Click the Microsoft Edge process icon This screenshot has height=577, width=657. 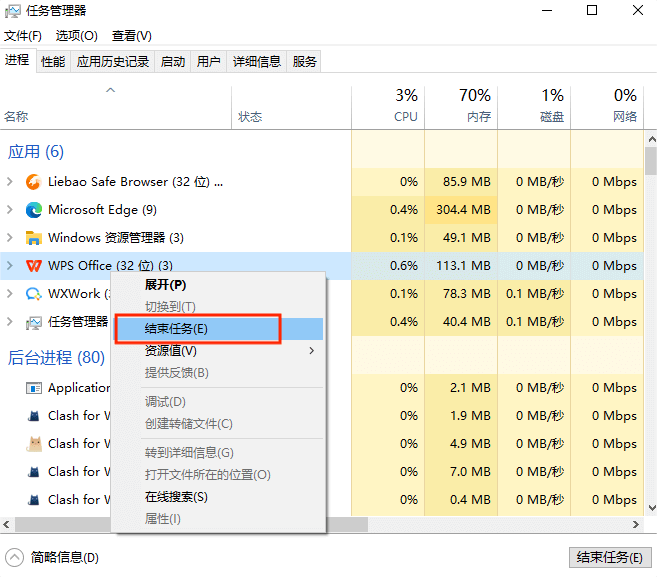click(34, 210)
